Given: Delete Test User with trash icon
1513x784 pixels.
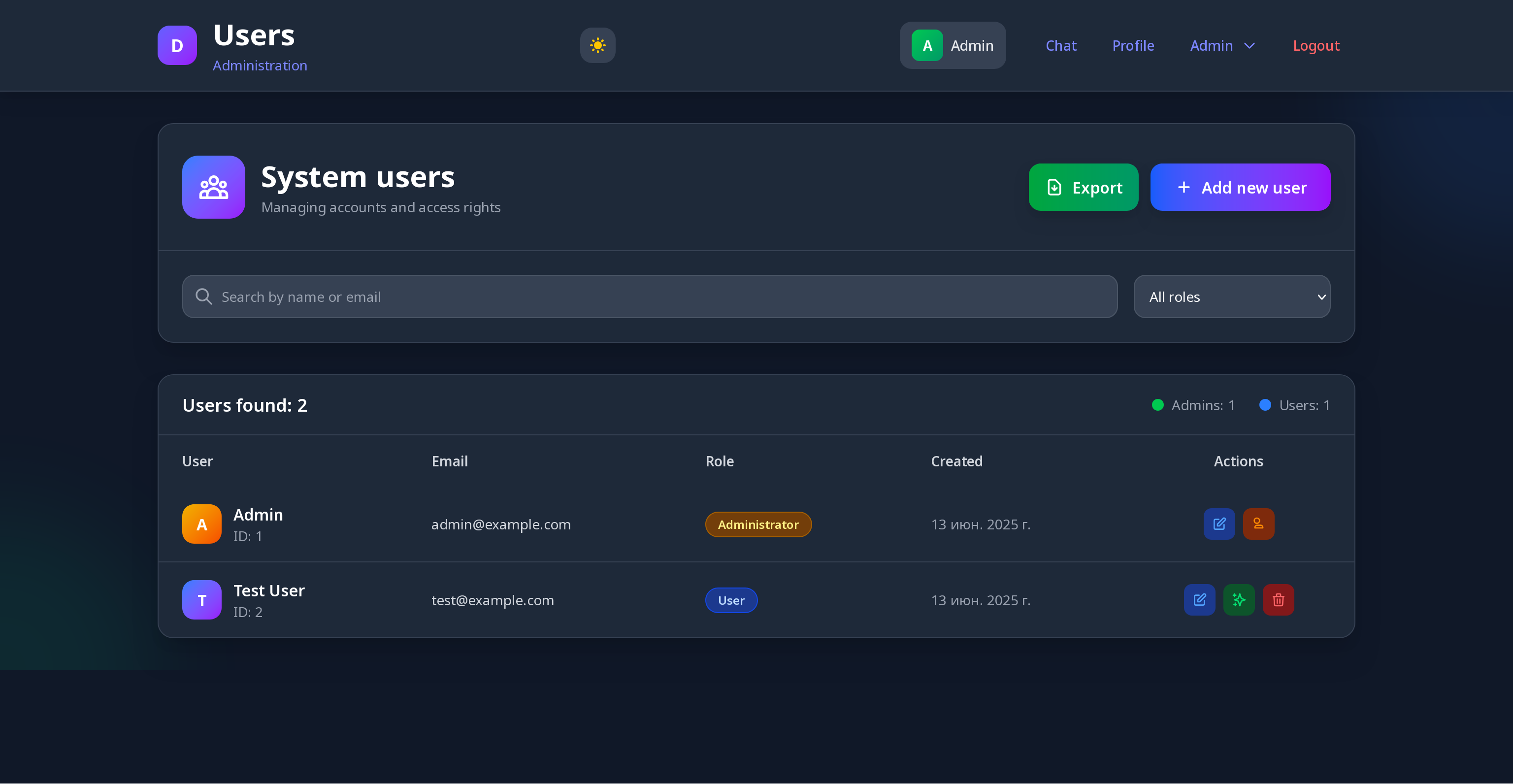Looking at the screenshot, I should click(x=1278, y=600).
